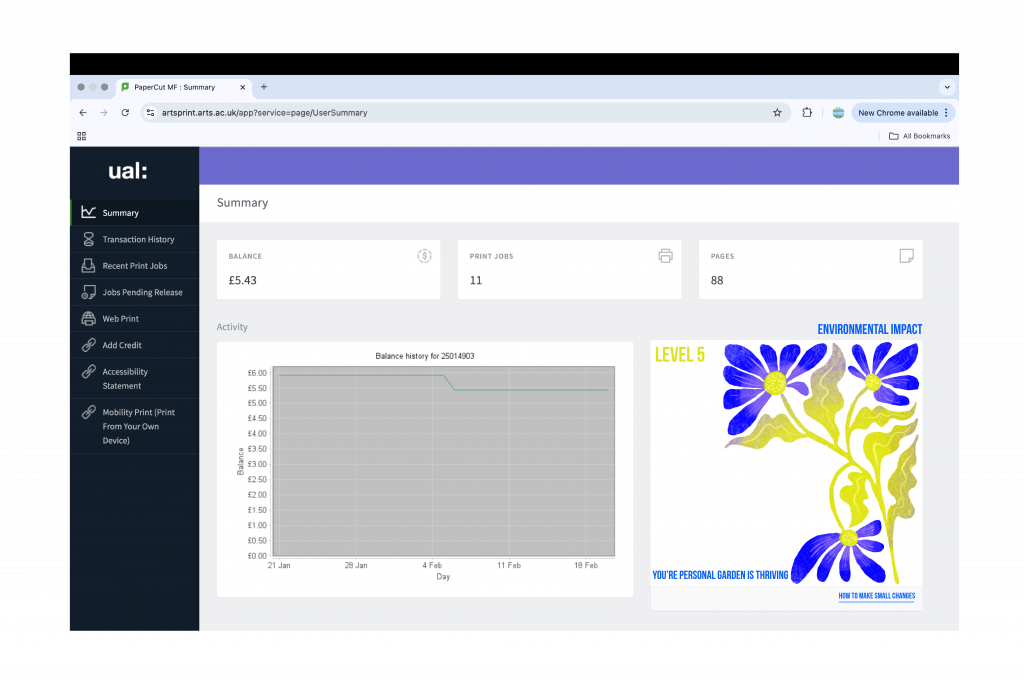The image size is (1024, 684).
Task: Open the Chrome extensions puzzle icon
Action: (x=807, y=113)
